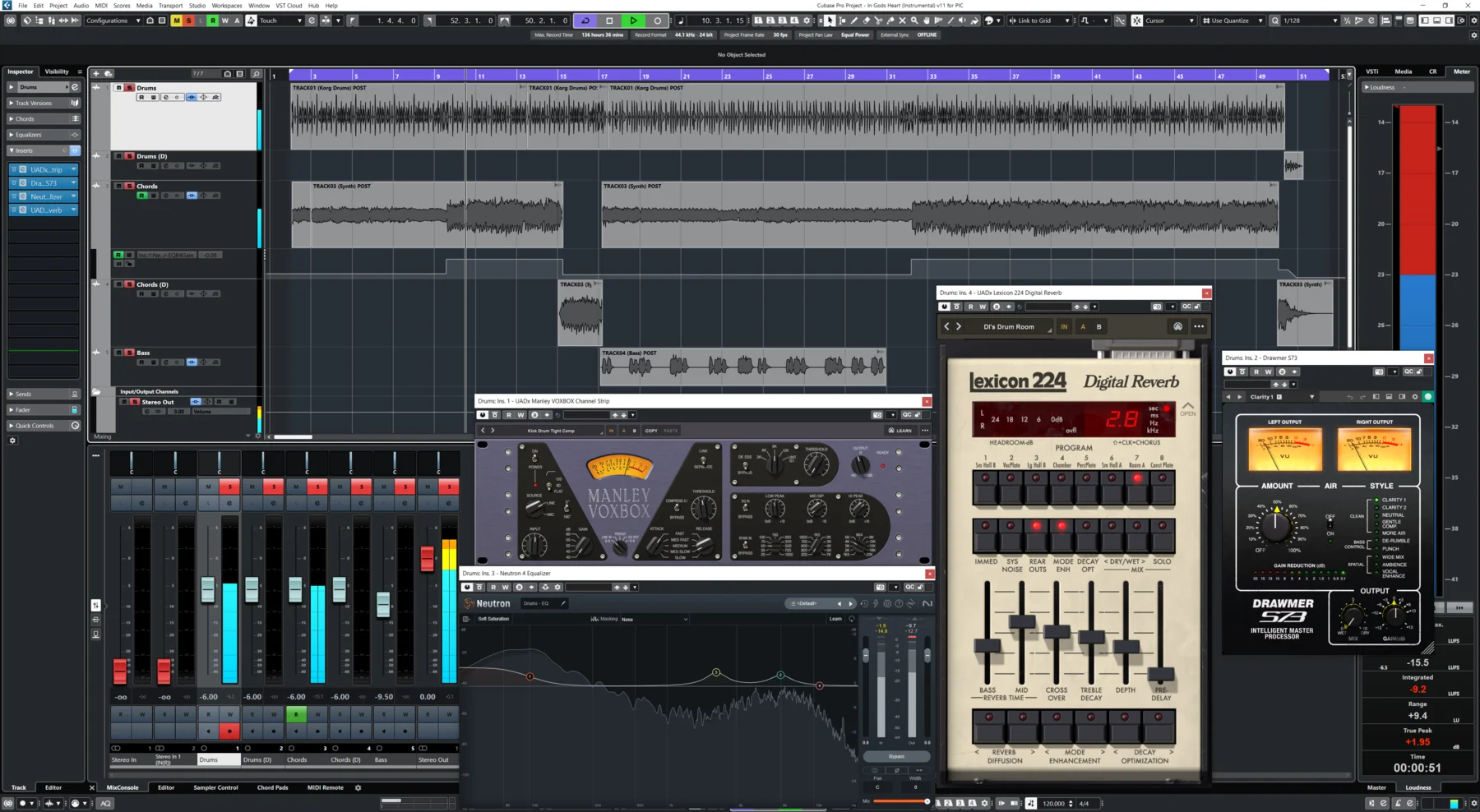Toggle the Bypass button in the Neutron equalizer

click(x=896, y=755)
